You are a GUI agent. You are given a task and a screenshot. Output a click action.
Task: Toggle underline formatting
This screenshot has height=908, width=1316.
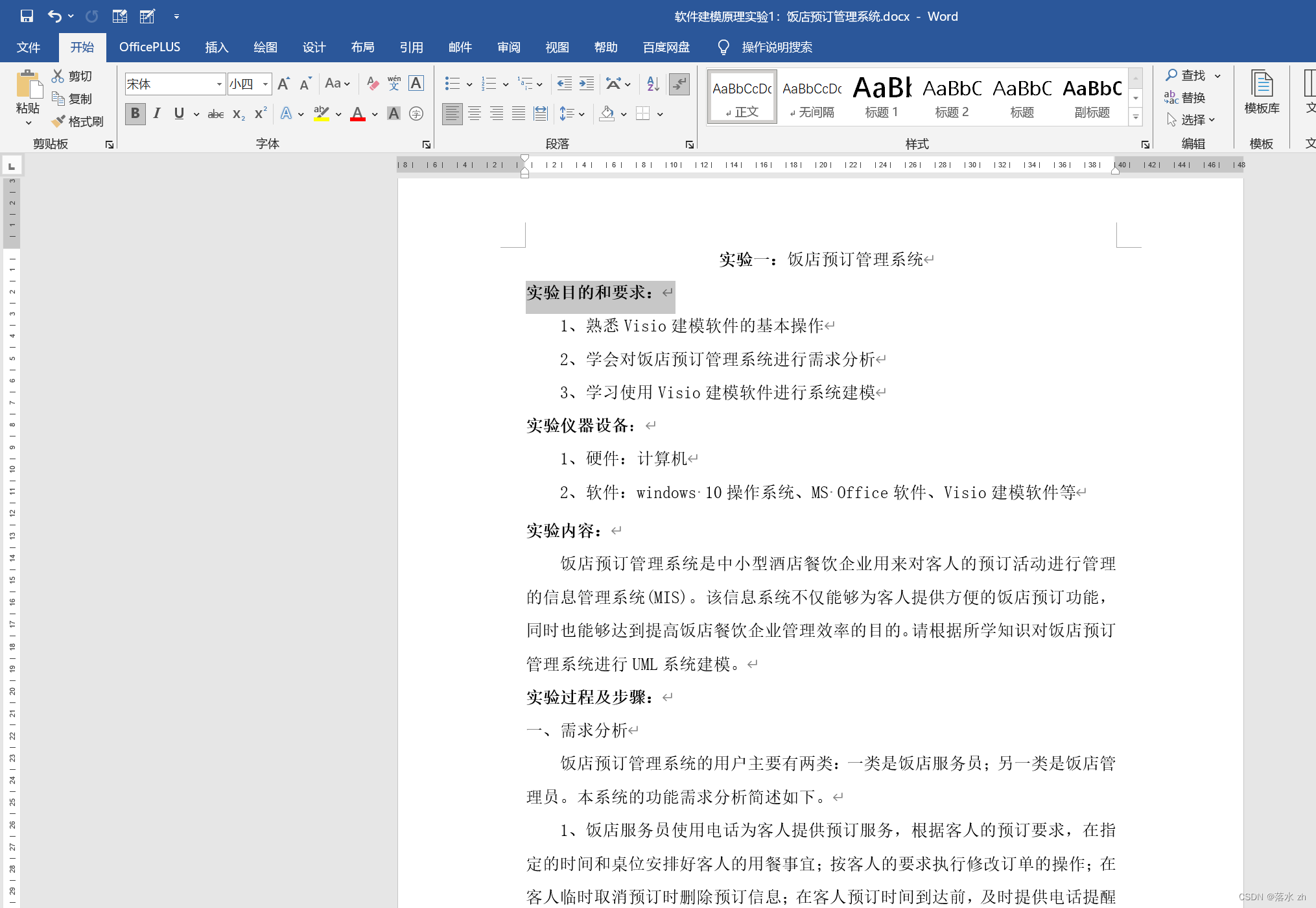179,114
